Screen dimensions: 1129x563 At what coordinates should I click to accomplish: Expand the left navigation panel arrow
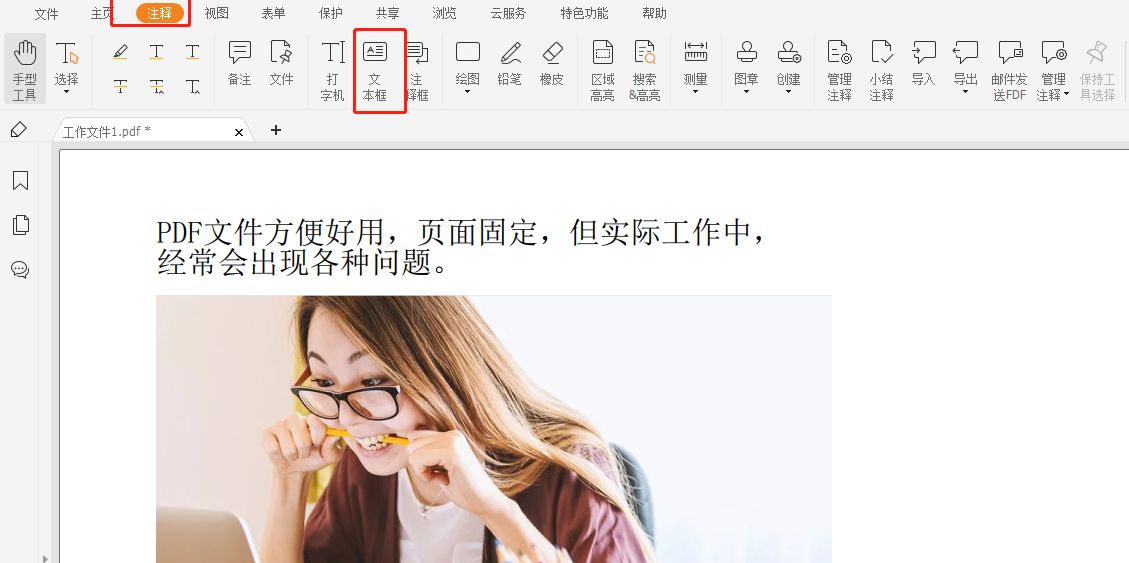(x=45, y=557)
